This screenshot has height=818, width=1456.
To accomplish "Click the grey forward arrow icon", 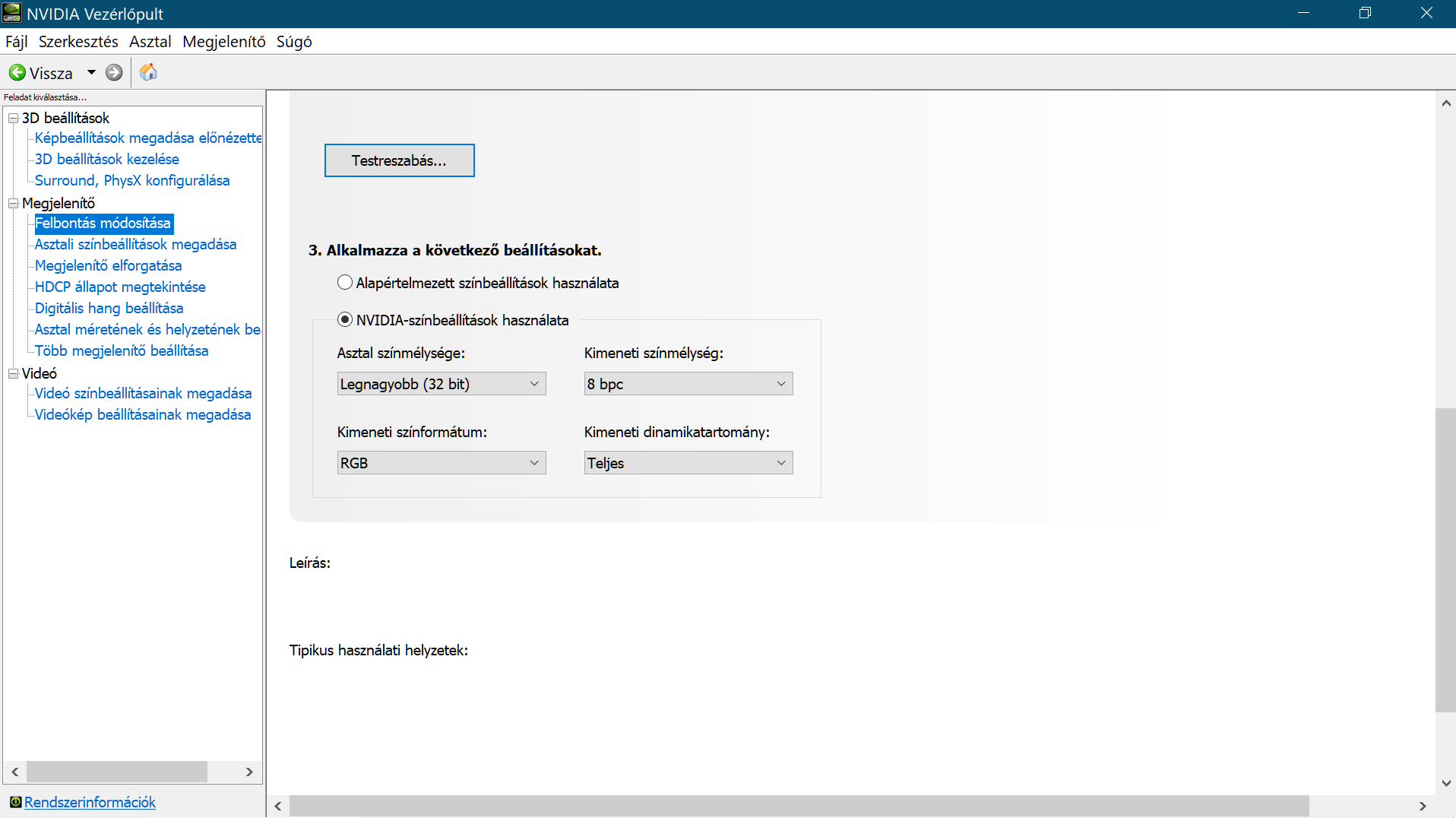I will pos(114,73).
